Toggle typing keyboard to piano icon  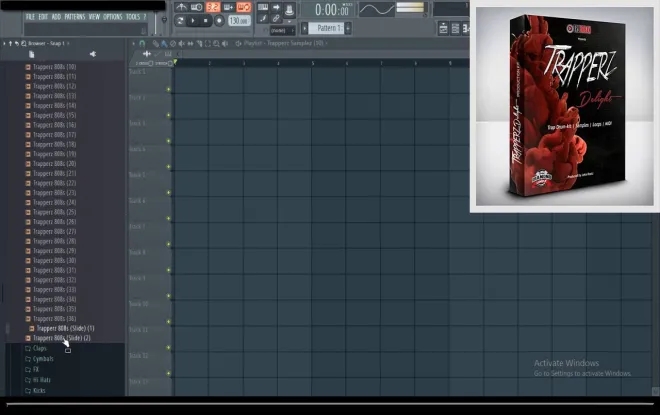click(263, 7)
